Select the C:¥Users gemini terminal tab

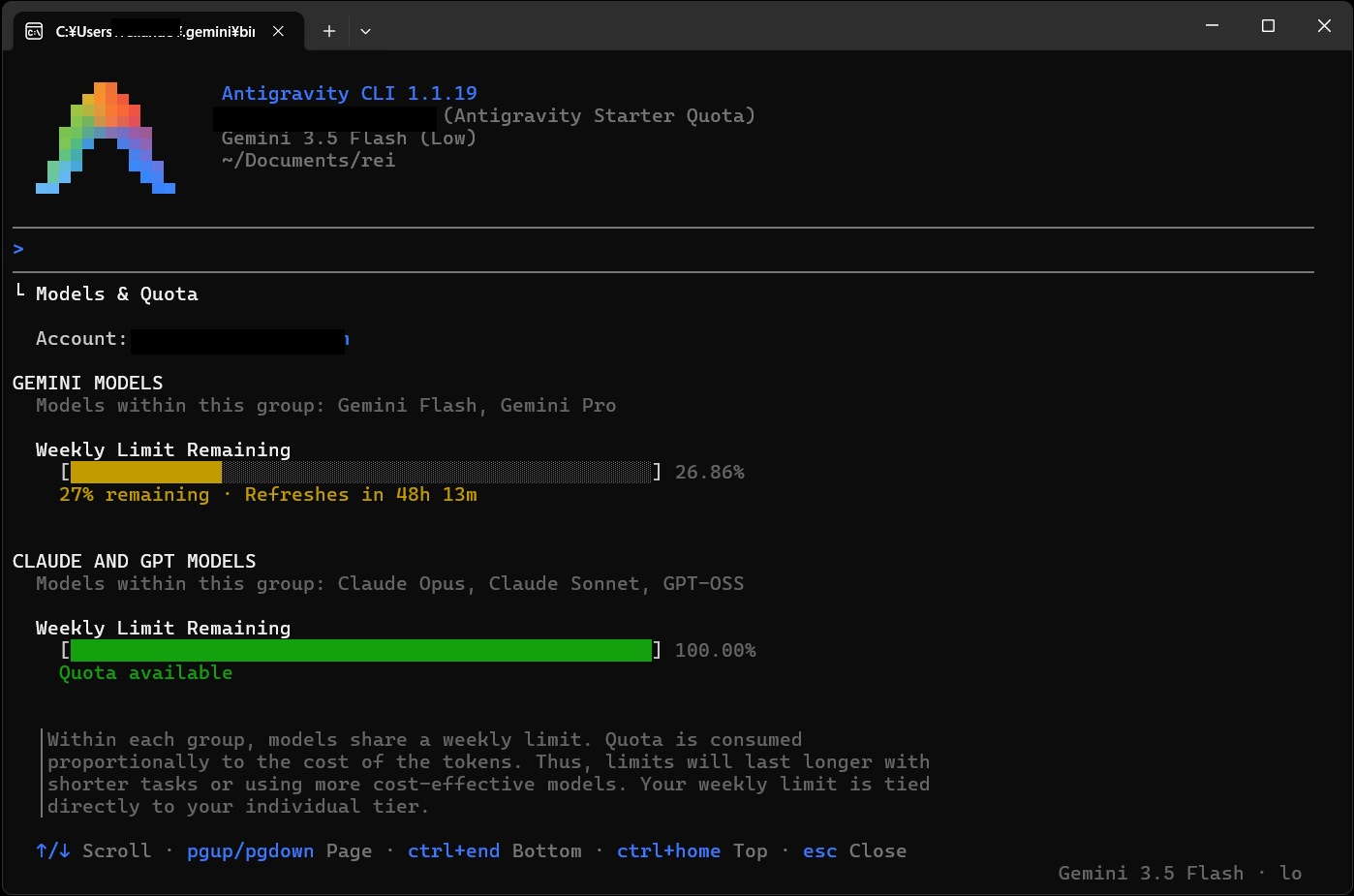click(159, 31)
